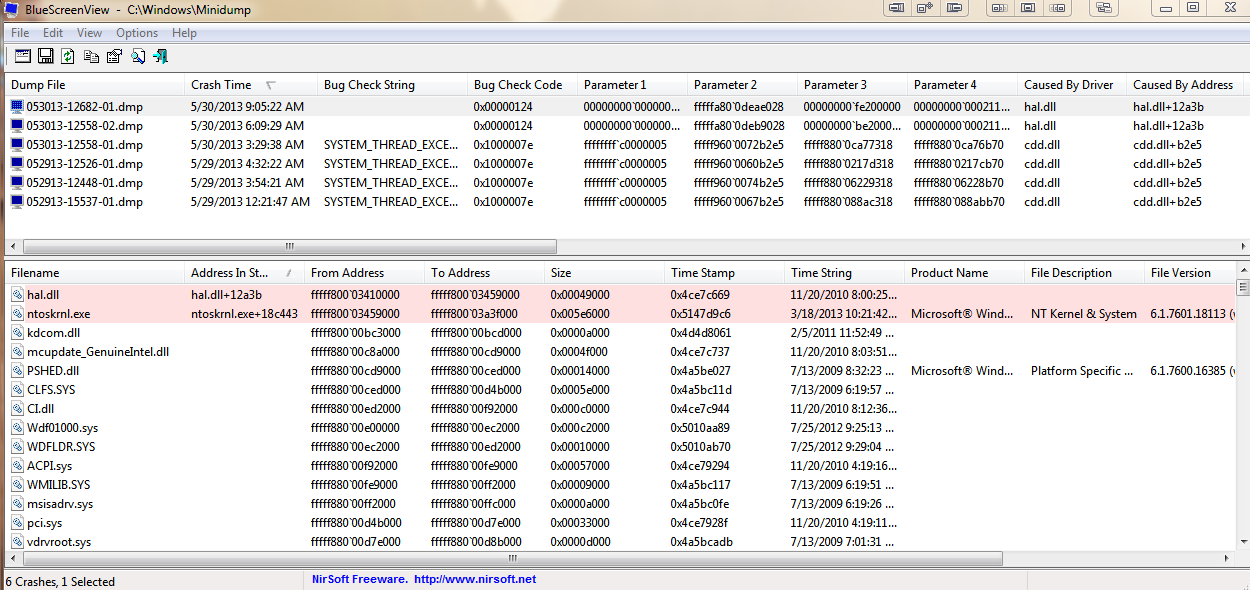Open the Options menu

137,33
